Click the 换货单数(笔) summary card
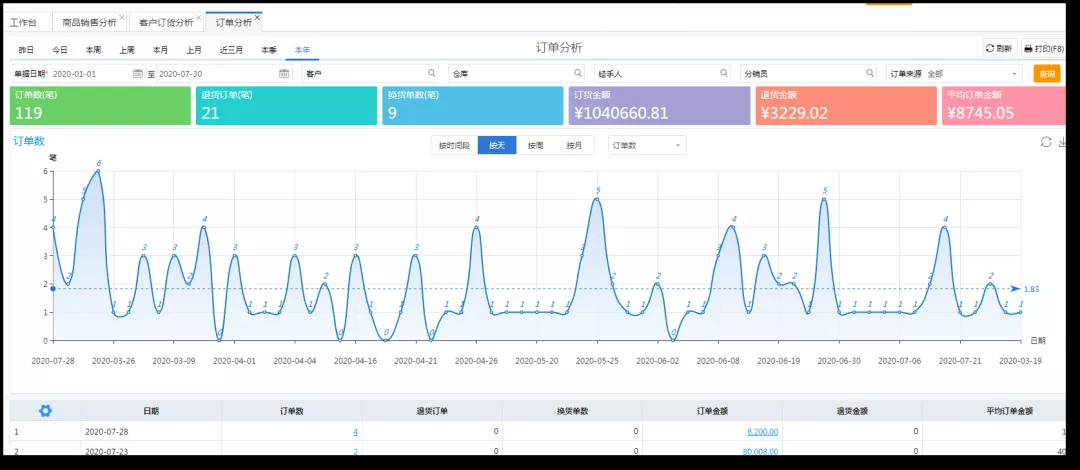This screenshot has width=1080, height=470. pyautogui.click(x=473, y=105)
